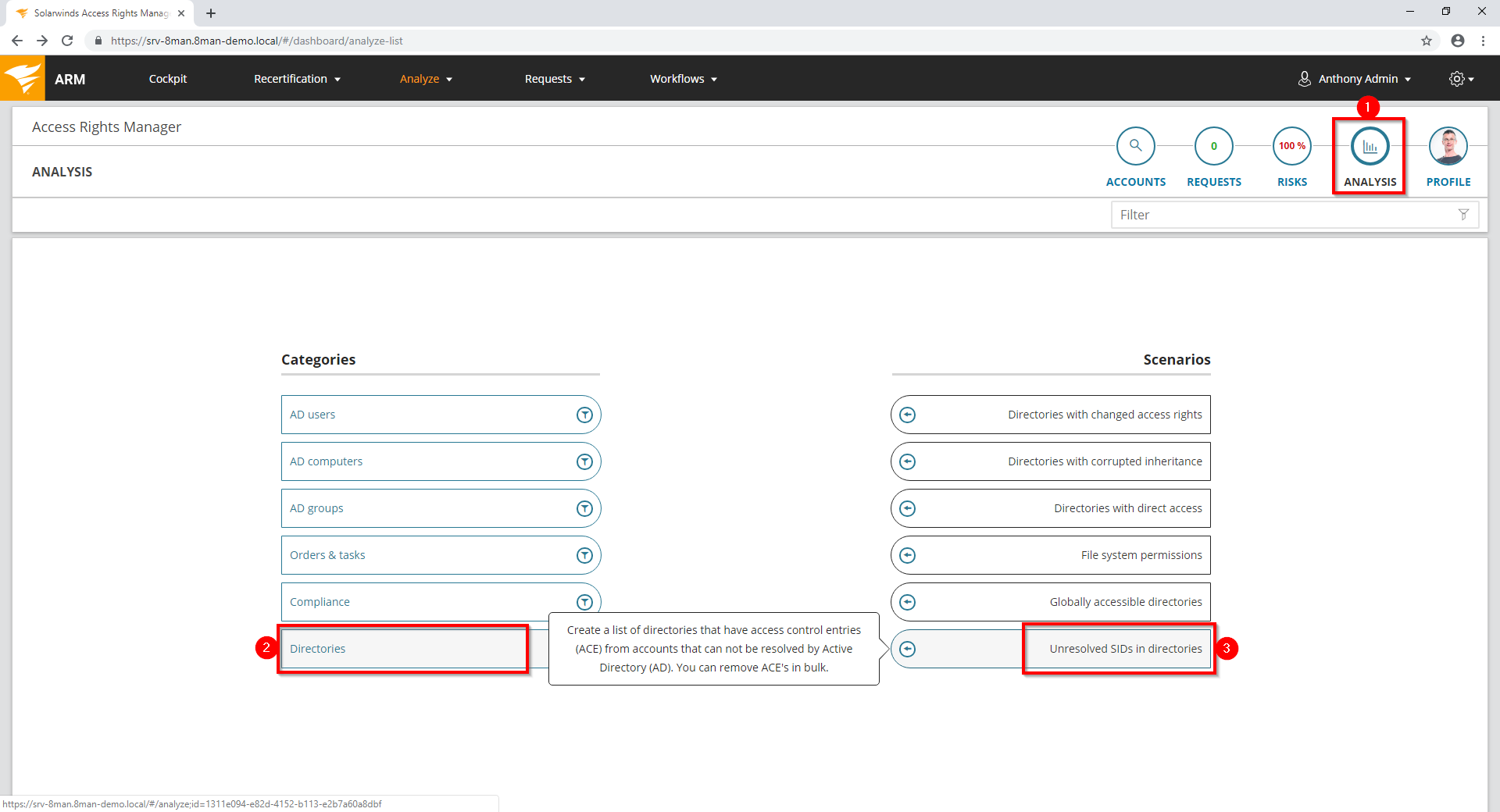Toggle the Orders & tasks filter icon
Image resolution: width=1500 pixels, height=812 pixels.
click(584, 555)
